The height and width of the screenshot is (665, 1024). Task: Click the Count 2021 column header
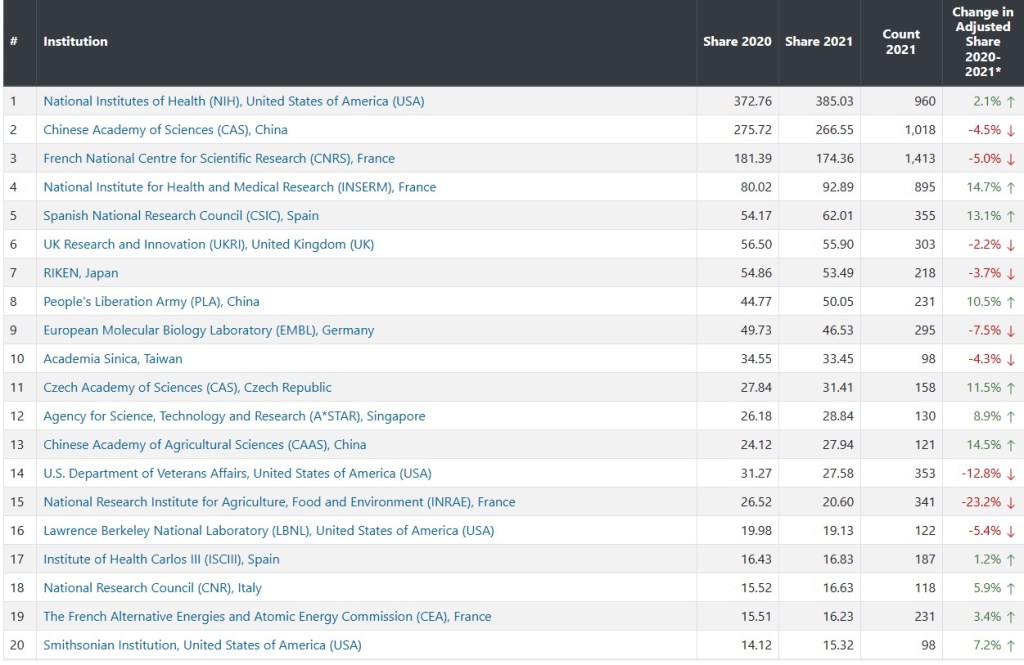pos(900,42)
